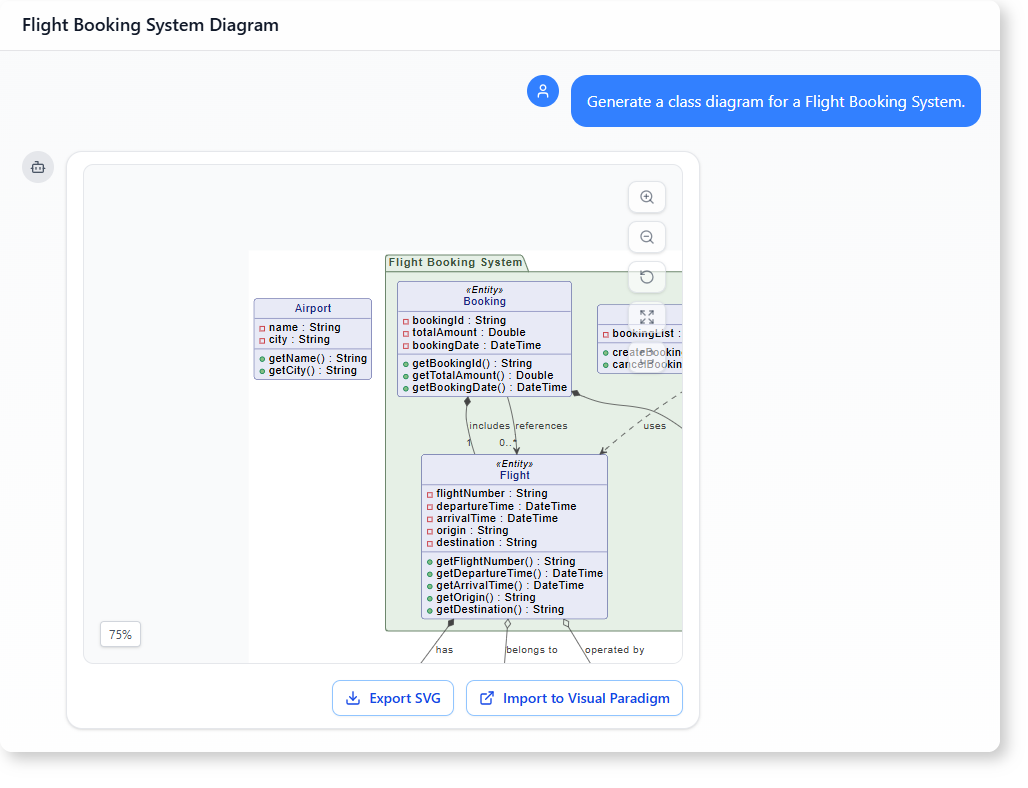Select the Flight entity class title
1028x788 pixels.
point(514,475)
